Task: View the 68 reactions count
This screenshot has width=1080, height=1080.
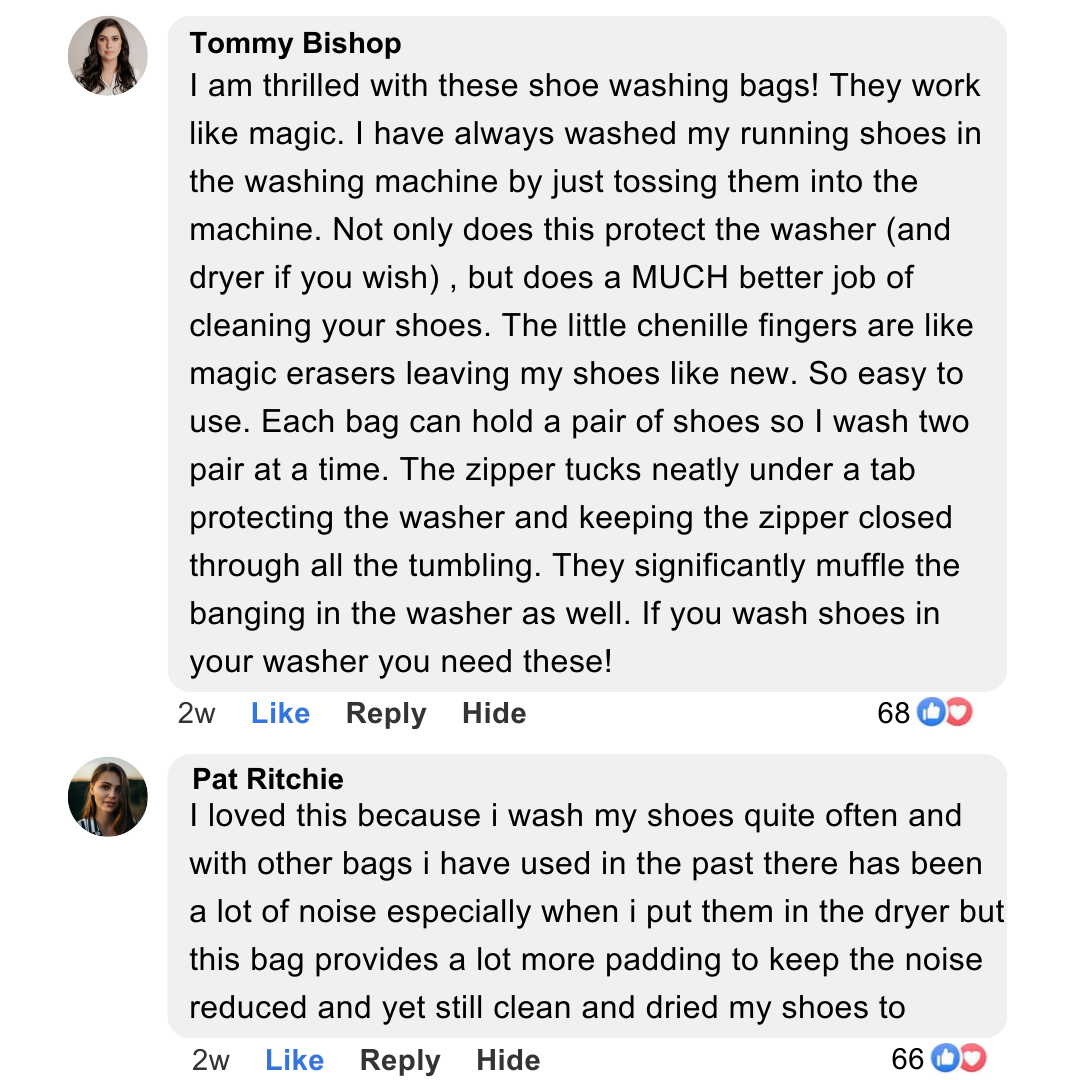Action: pyautogui.click(x=893, y=713)
